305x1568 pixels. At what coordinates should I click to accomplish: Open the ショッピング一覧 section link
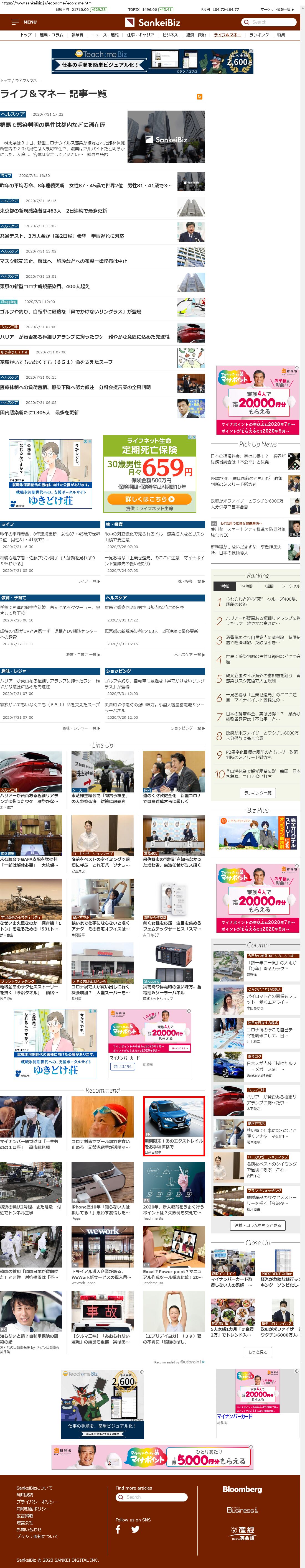[187, 728]
